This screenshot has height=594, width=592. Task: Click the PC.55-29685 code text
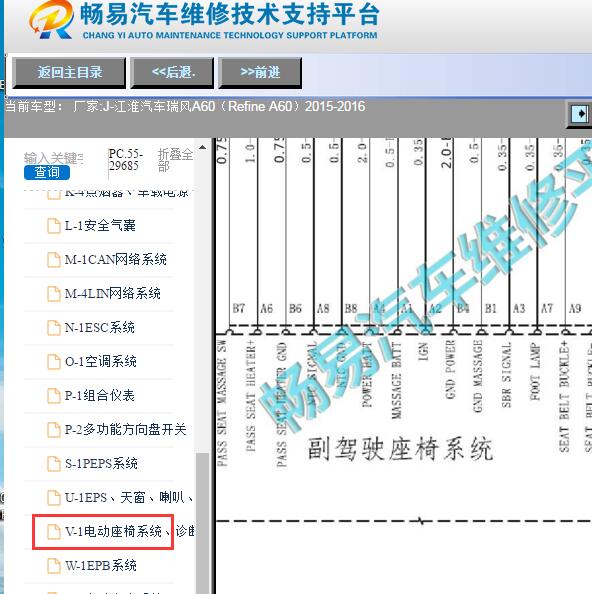coord(125,159)
